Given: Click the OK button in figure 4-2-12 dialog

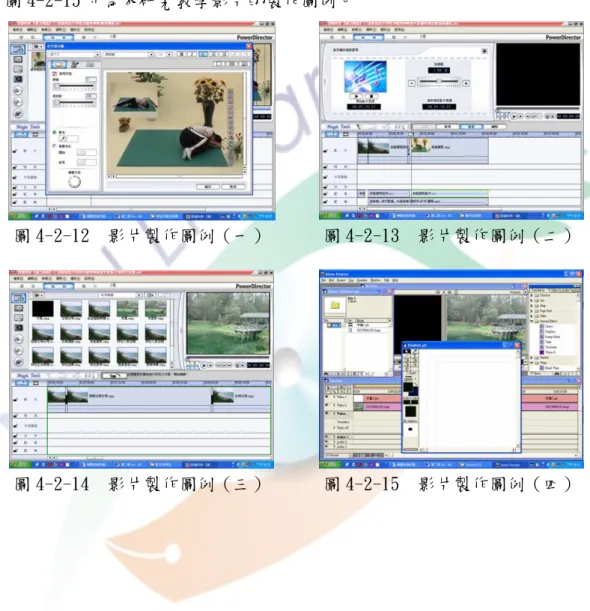Looking at the screenshot, I should pos(208,187).
